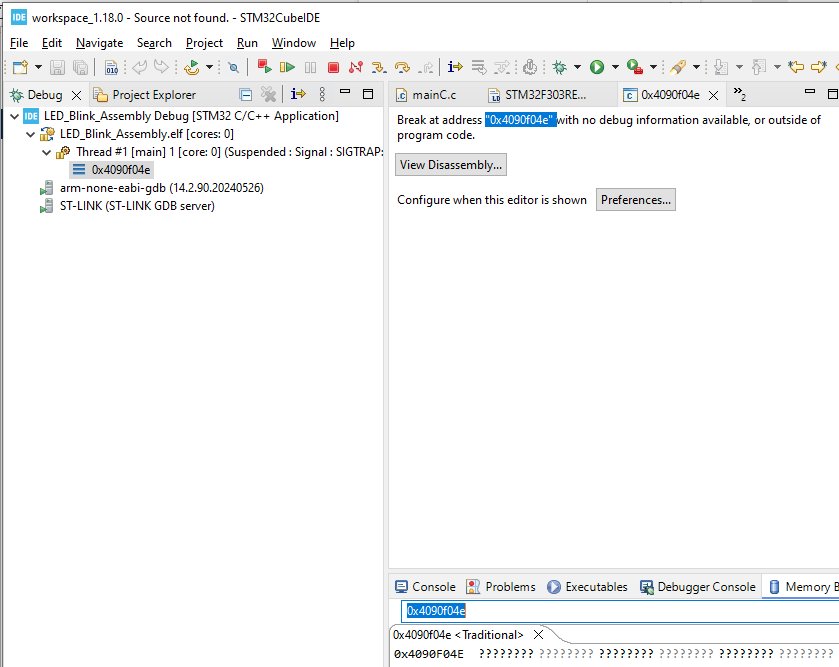Screen dimensions: 839x667
Task: Open dropdown beside the restart debug icon
Action: (210, 67)
